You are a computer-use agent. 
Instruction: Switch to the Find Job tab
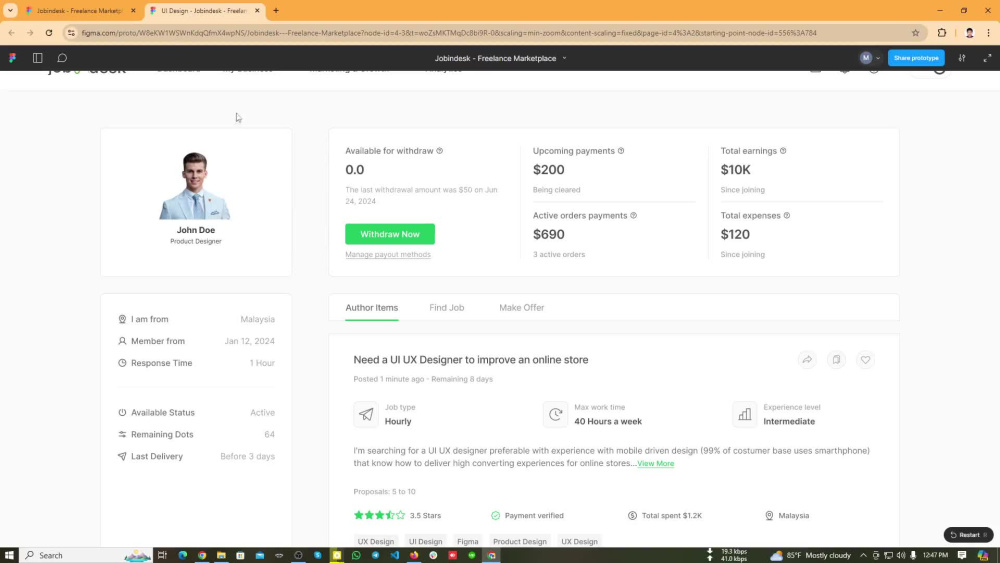(x=446, y=308)
